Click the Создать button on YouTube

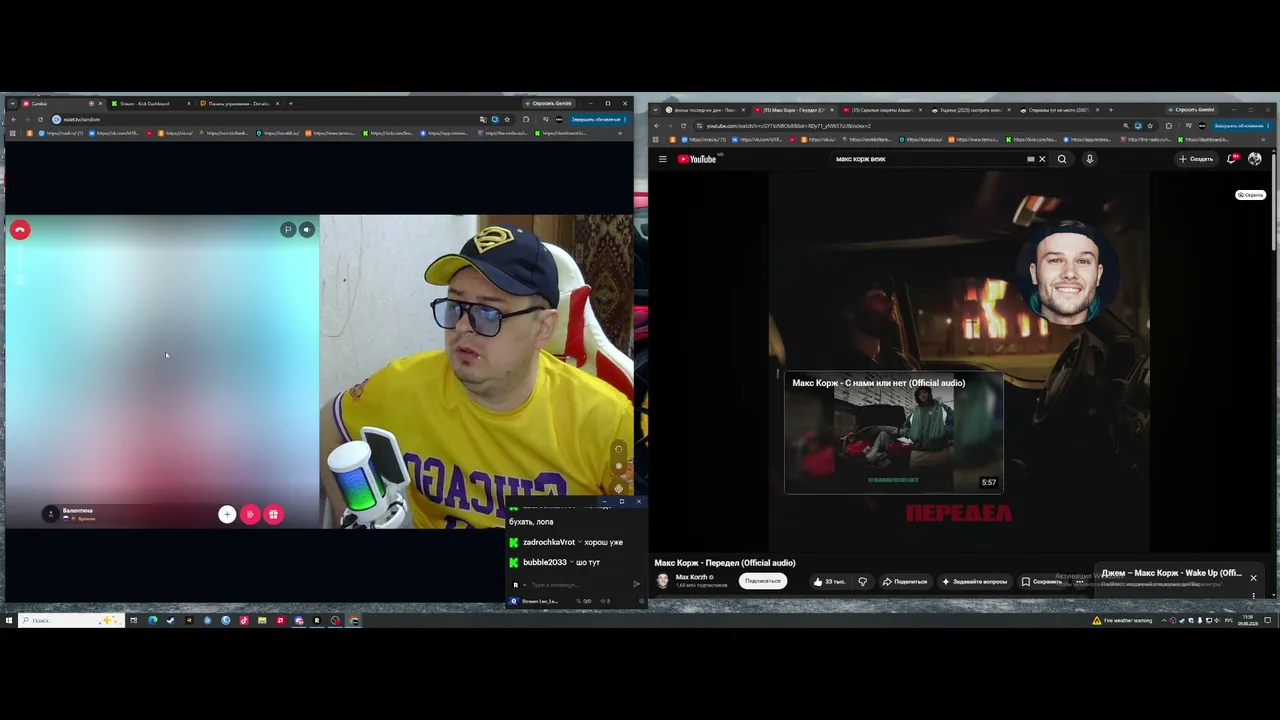click(1196, 159)
